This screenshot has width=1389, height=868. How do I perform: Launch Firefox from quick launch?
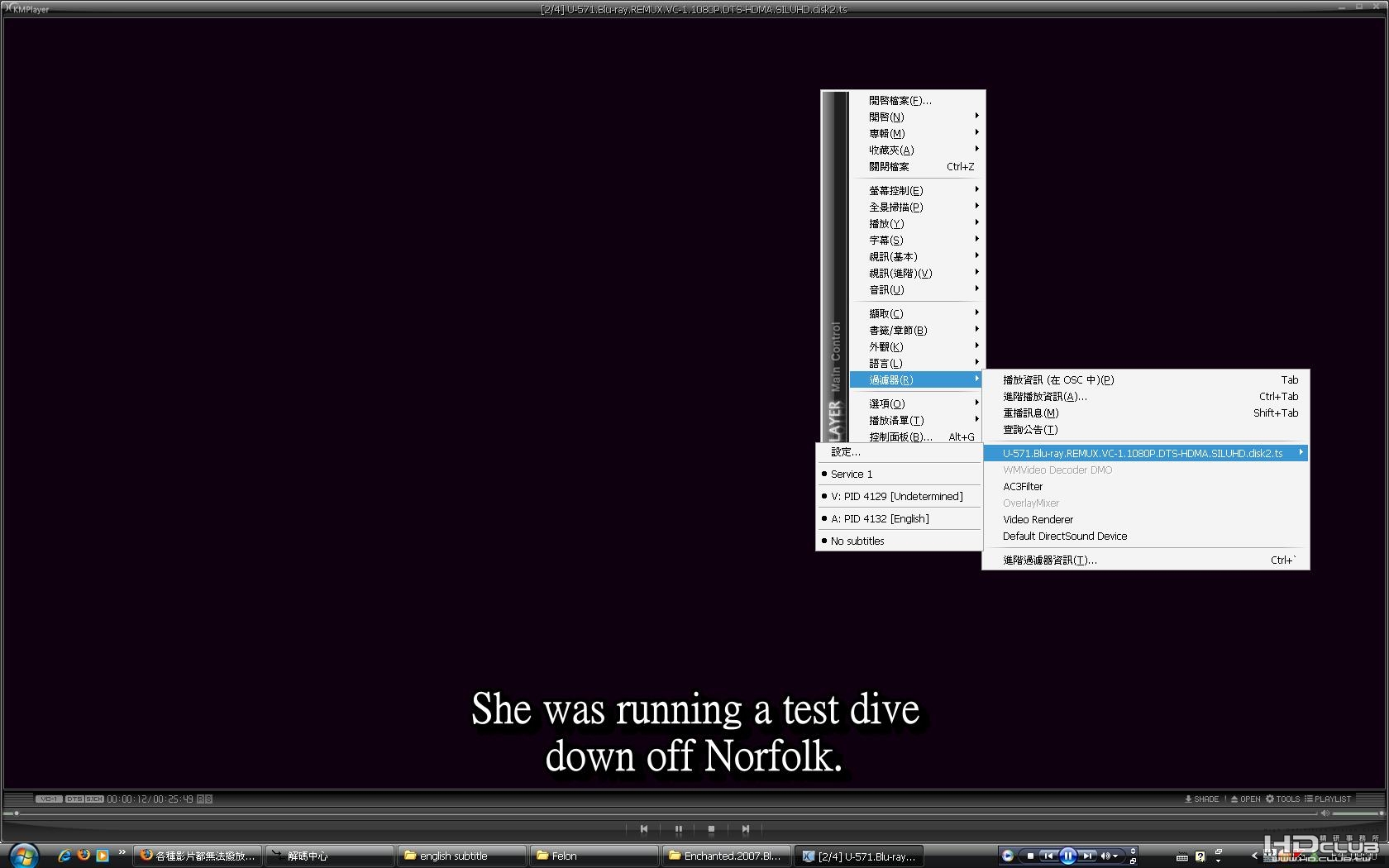click(84, 856)
